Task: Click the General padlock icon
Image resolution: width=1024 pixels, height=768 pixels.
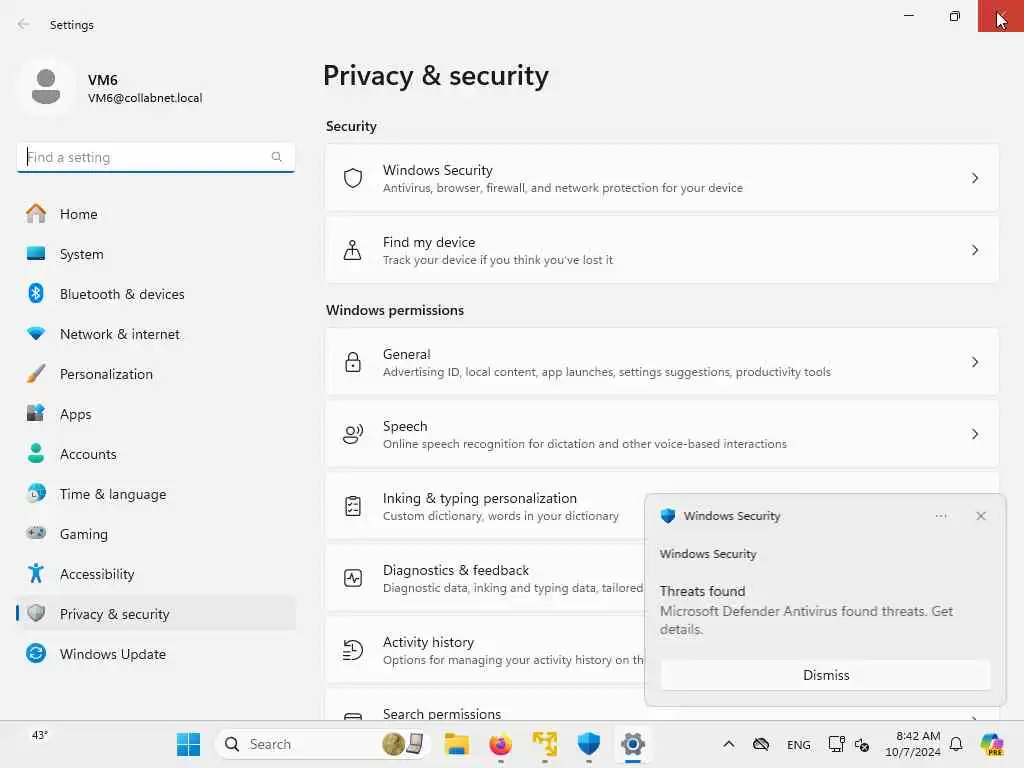Action: (x=353, y=362)
